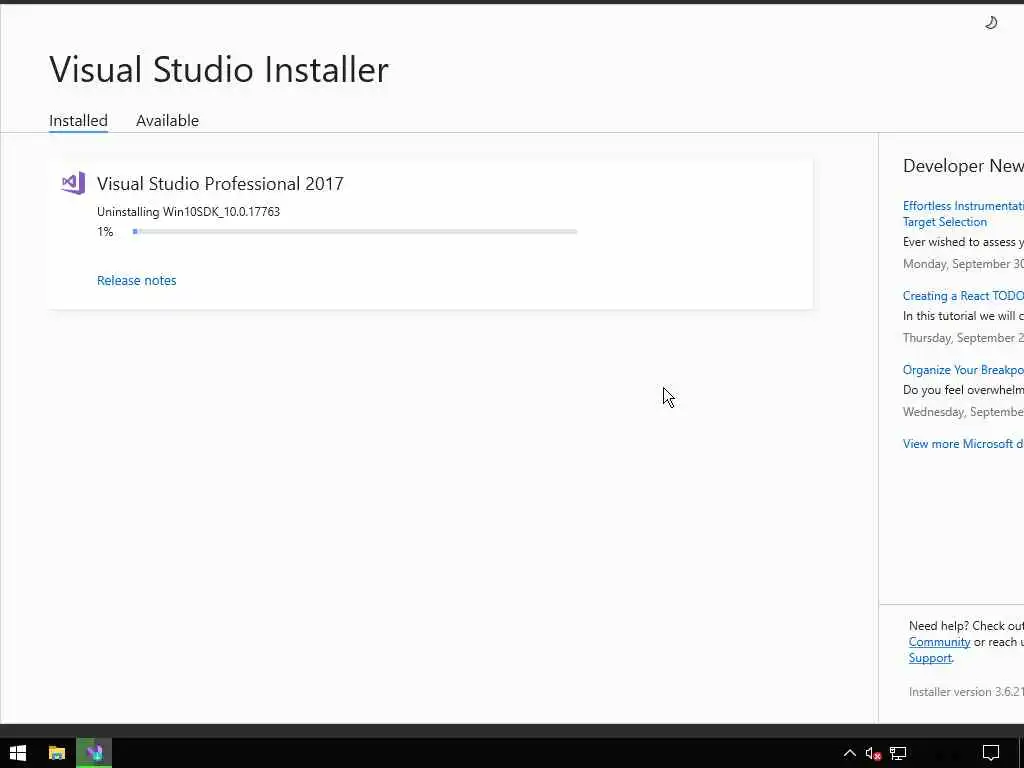
Task: Click View more Microsoft developer news link
Action: 963,443
